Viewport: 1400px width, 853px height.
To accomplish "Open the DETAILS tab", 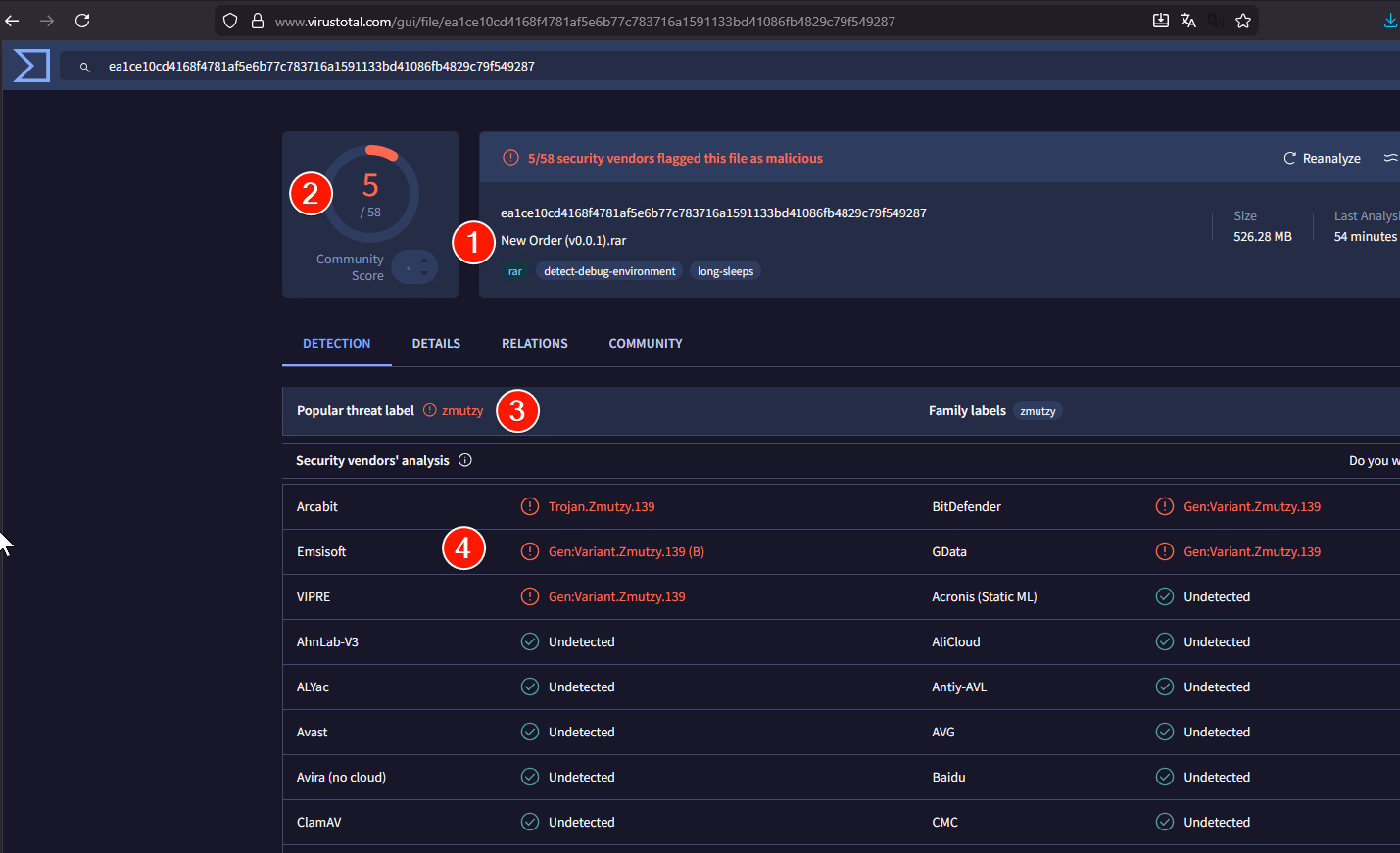I will (436, 343).
